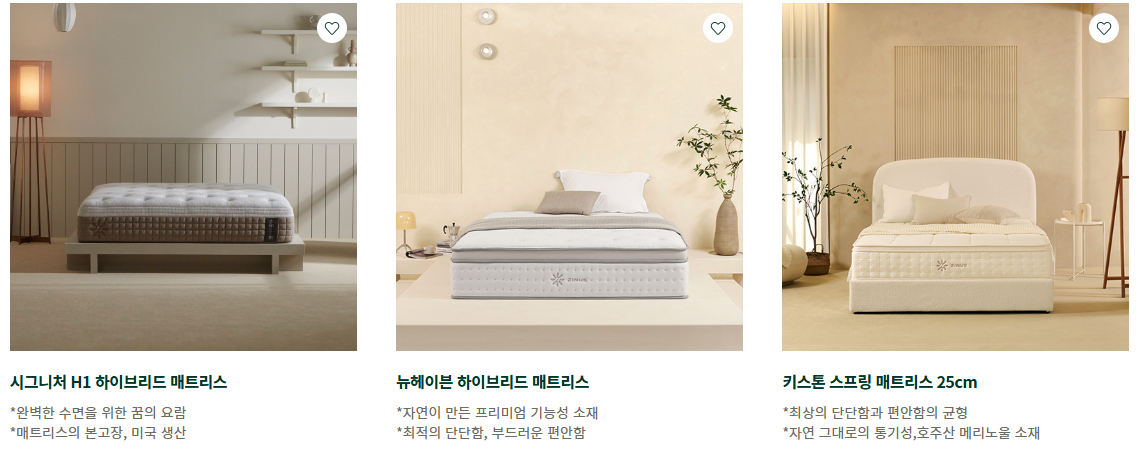This screenshot has width=1139, height=451.
Task: Click '자연이 만든 프리미엄 기능성 소재' description
Action: tap(497, 413)
